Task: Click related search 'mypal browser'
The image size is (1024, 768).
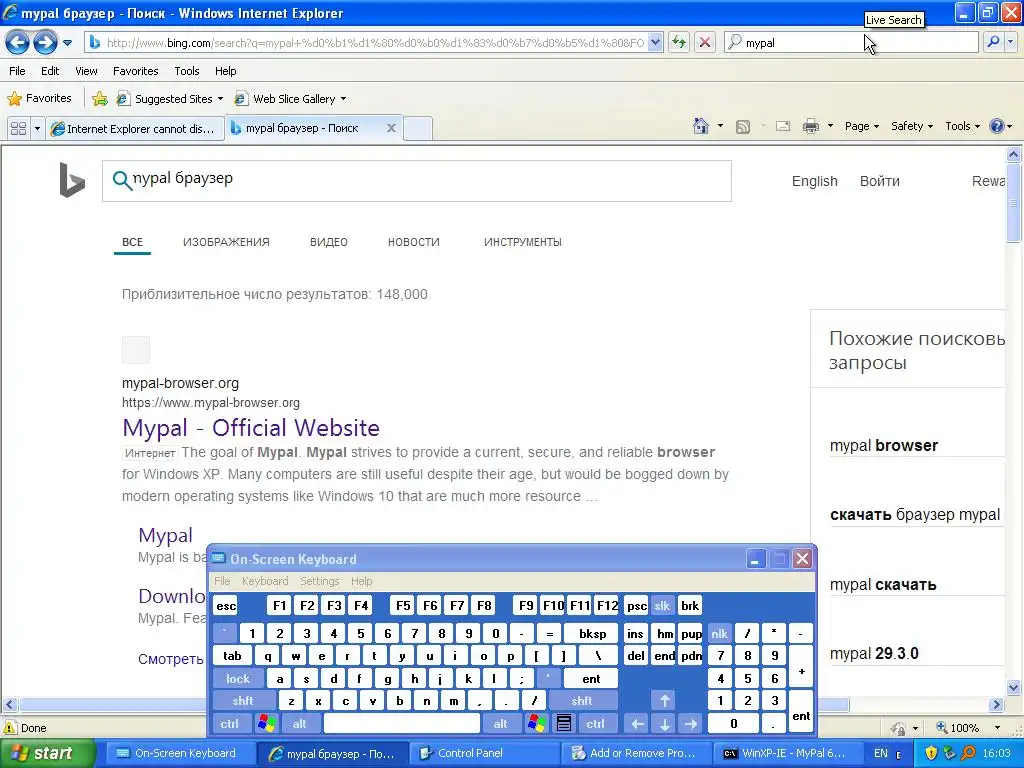Action: coord(884,445)
